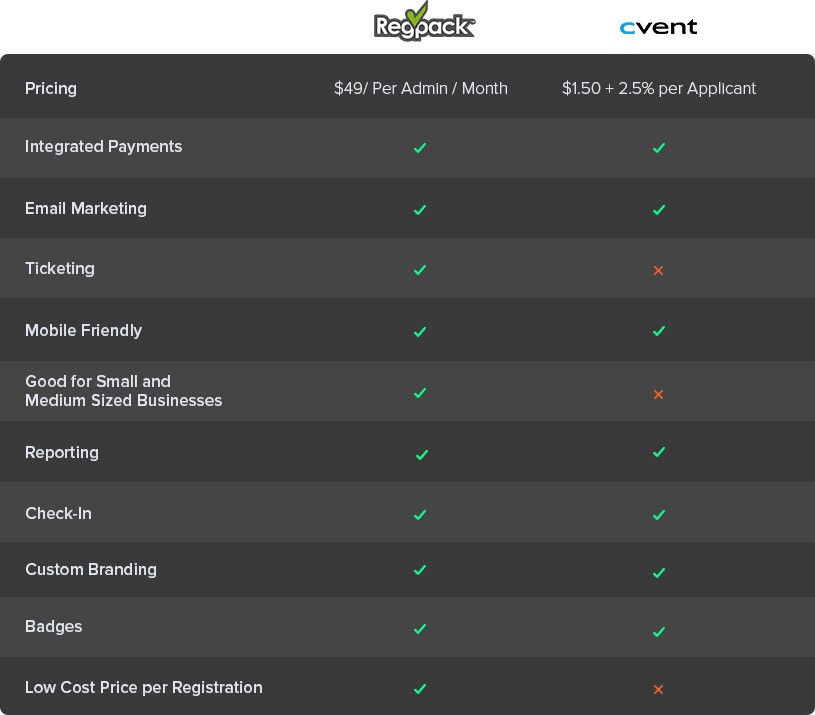
Task: Click the Regpack logo
Action: 424,25
